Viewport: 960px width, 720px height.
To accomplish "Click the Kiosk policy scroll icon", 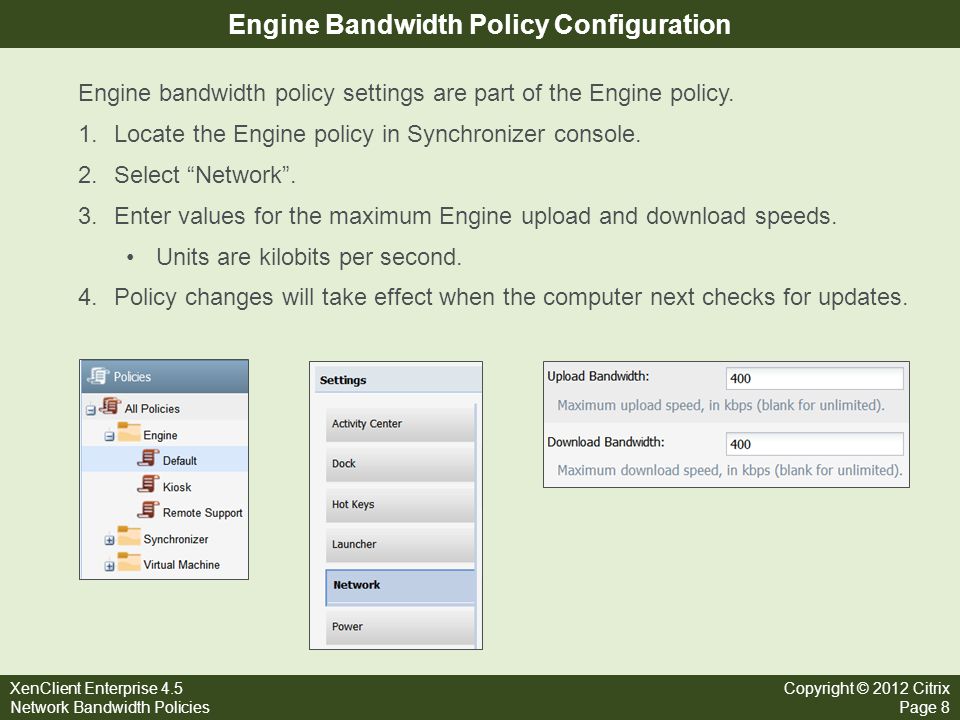I will (x=148, y=484).
